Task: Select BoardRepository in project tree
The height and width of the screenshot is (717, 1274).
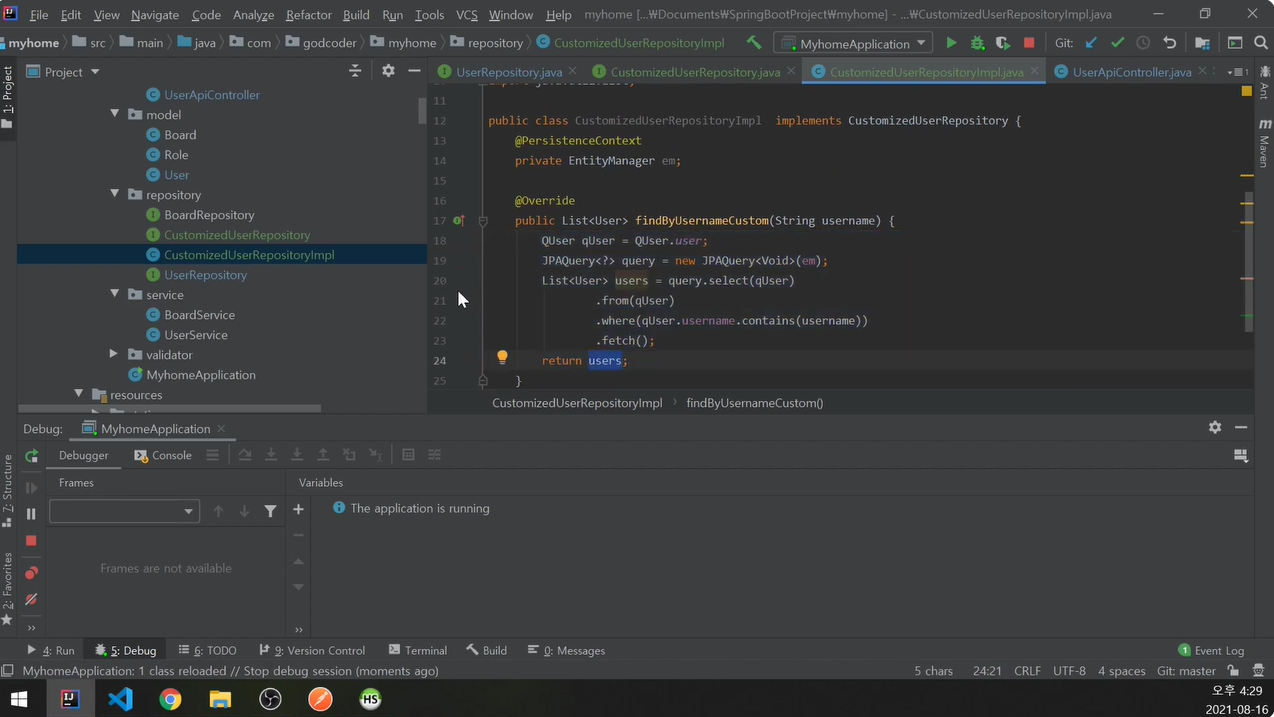Action: 209,214
